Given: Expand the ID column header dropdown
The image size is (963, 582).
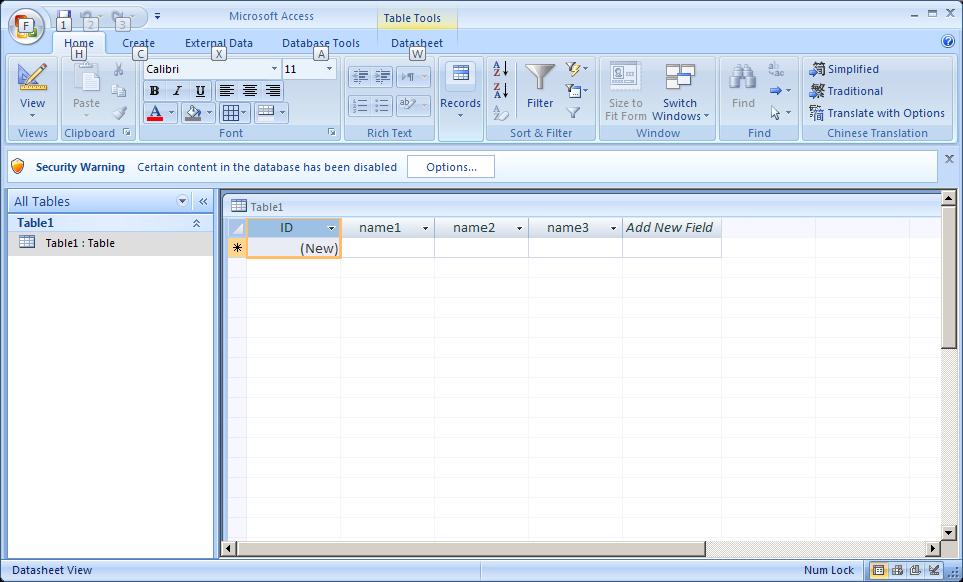Looking at the screenshot, I should [332, 228].
